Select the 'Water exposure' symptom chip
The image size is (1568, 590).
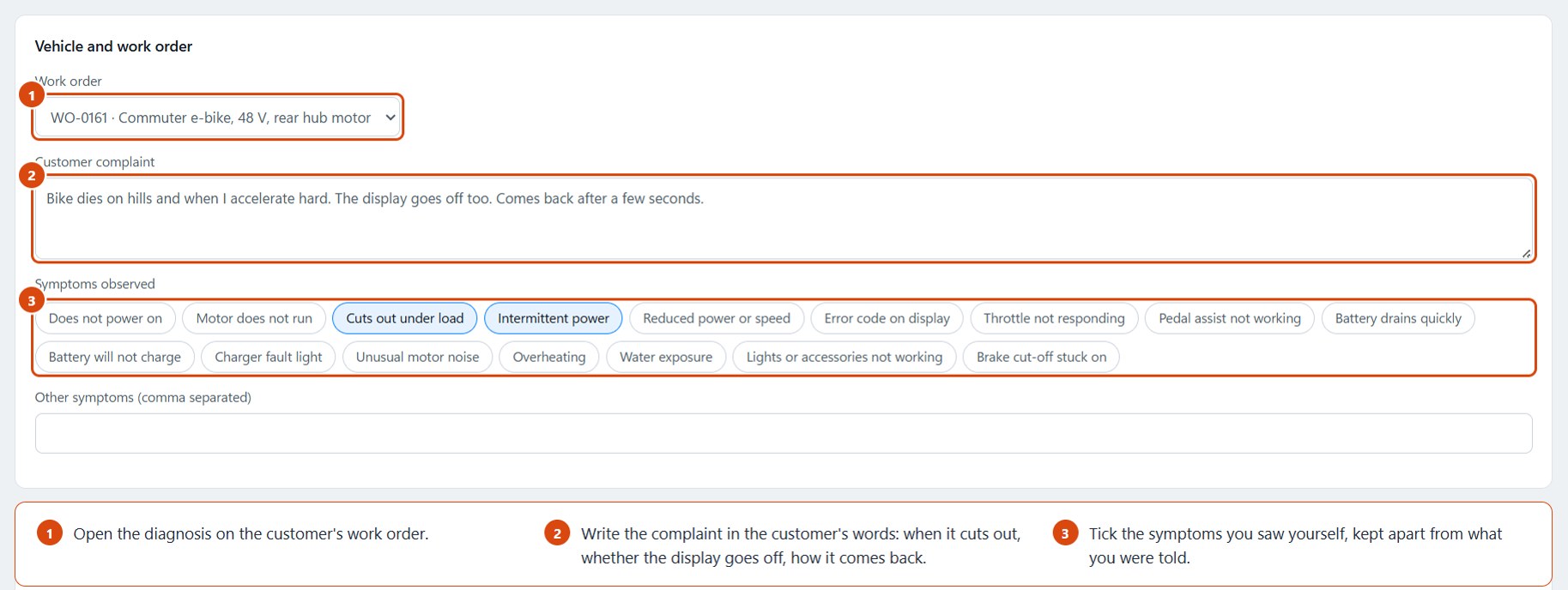coord(666,357)
